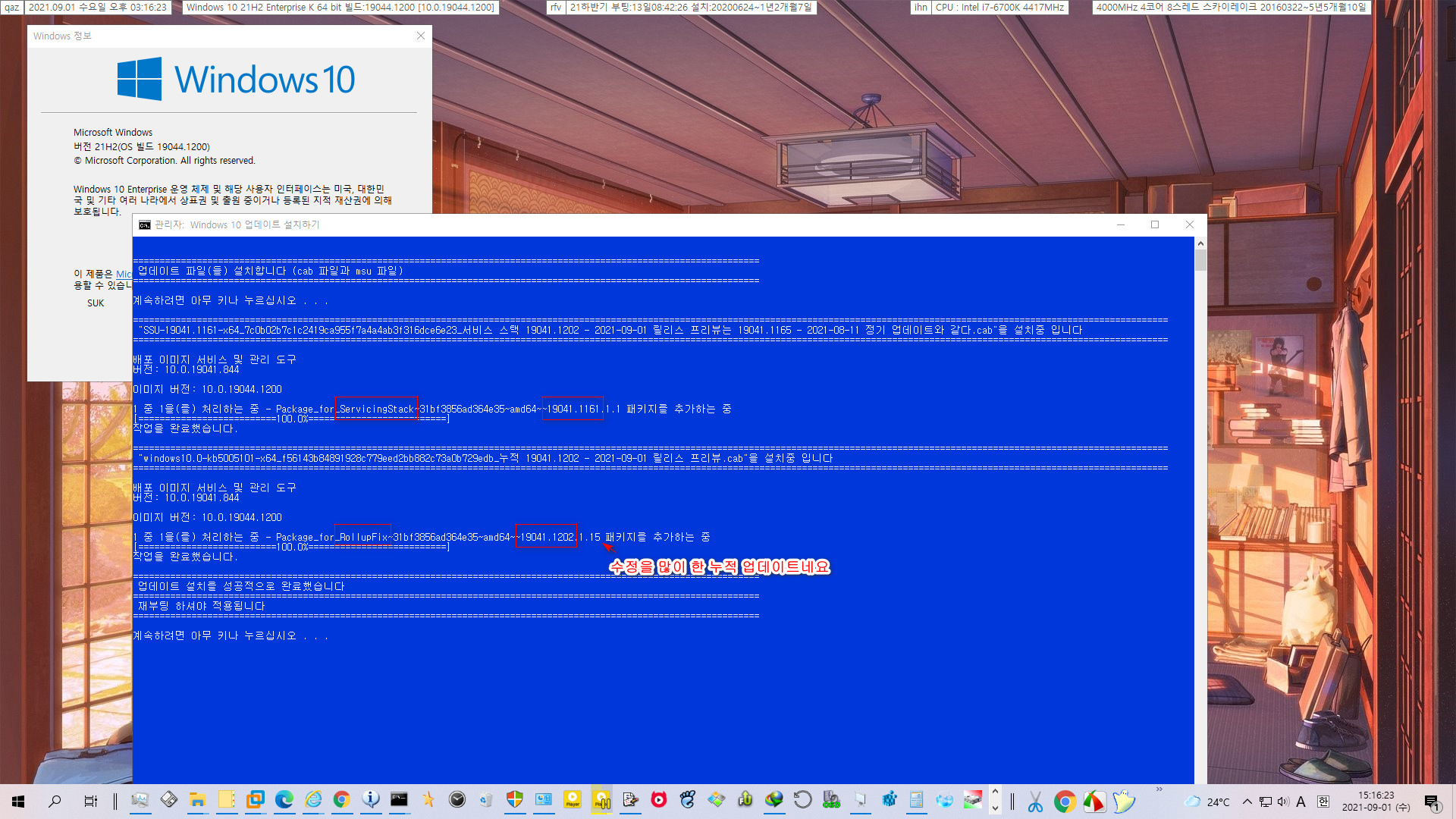This screenshot has height=819, width=1456.
Task: Open the weather widget showing 24°C
Action: click(x=1207, y=802)
